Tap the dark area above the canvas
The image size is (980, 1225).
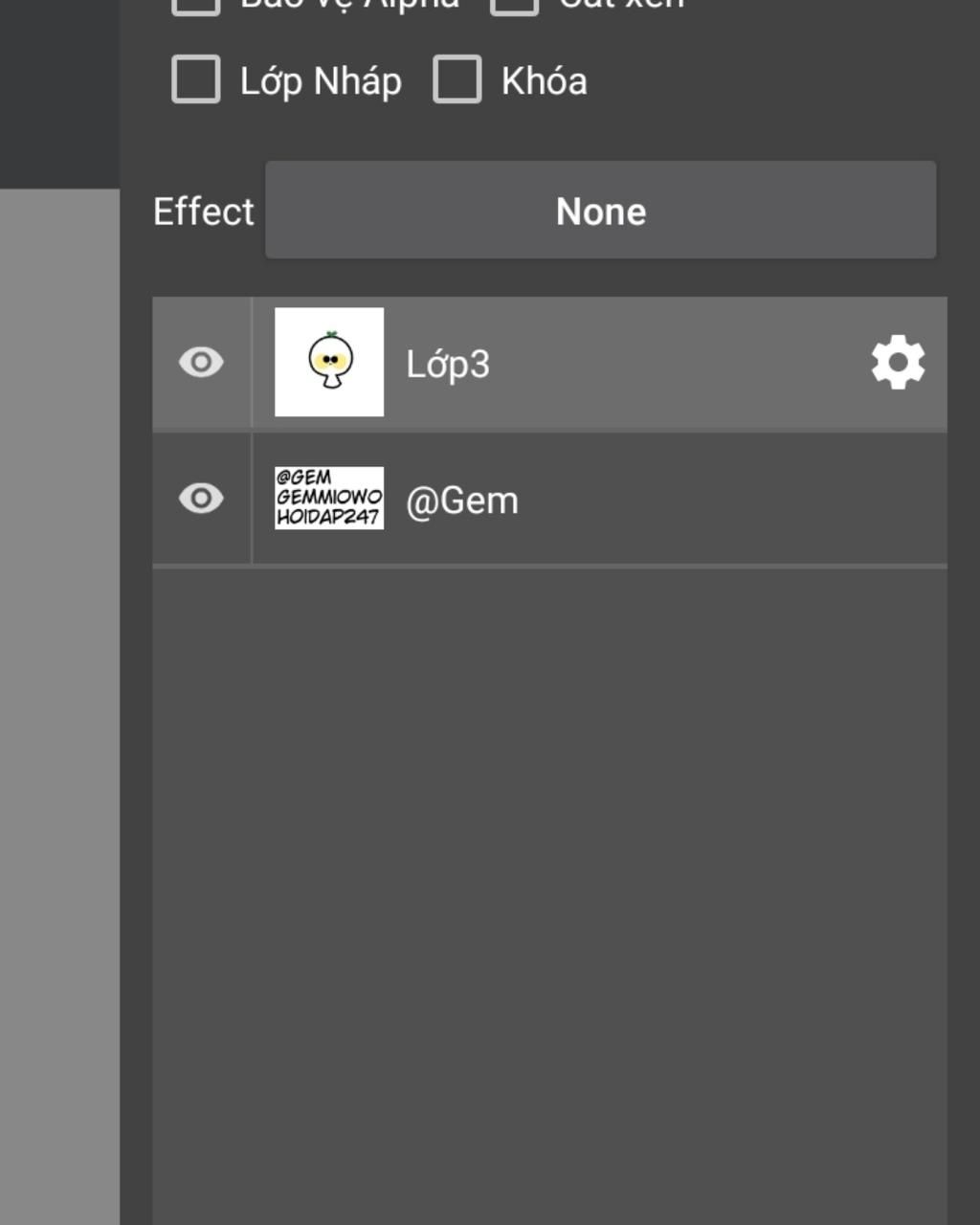[59, 94]
